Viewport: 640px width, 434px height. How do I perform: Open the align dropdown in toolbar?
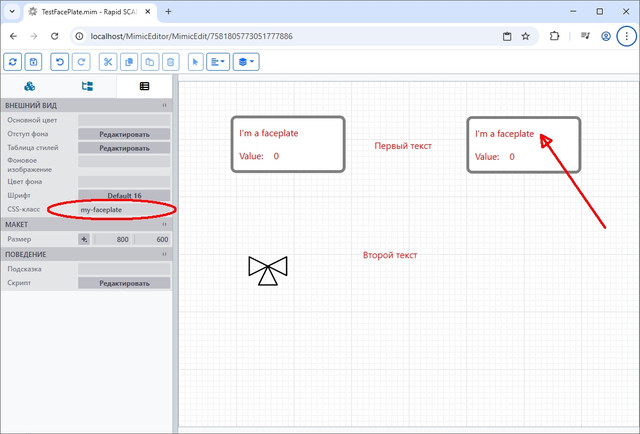point(218,62)
